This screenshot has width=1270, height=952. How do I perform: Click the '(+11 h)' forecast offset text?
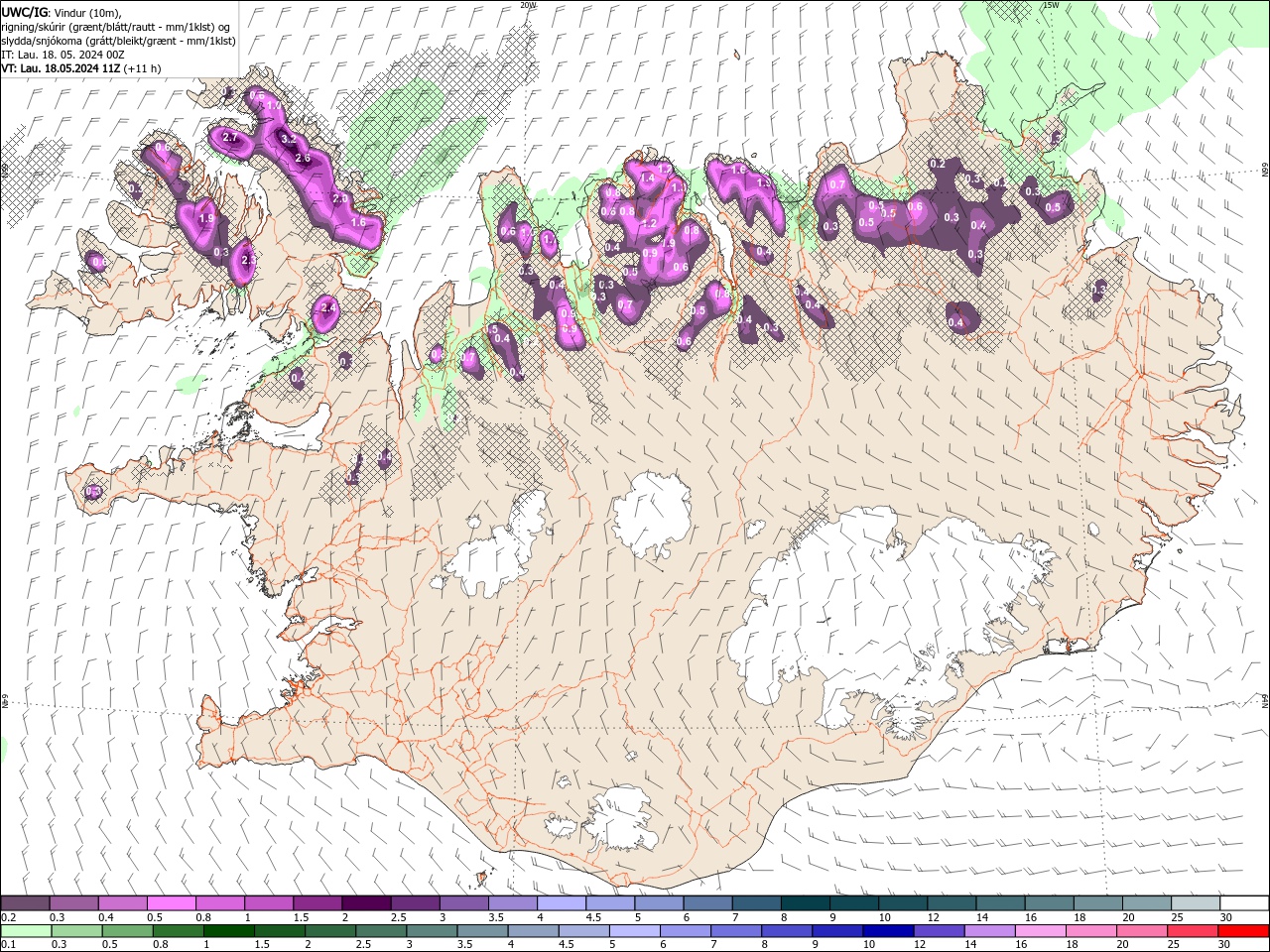[143, 68]
